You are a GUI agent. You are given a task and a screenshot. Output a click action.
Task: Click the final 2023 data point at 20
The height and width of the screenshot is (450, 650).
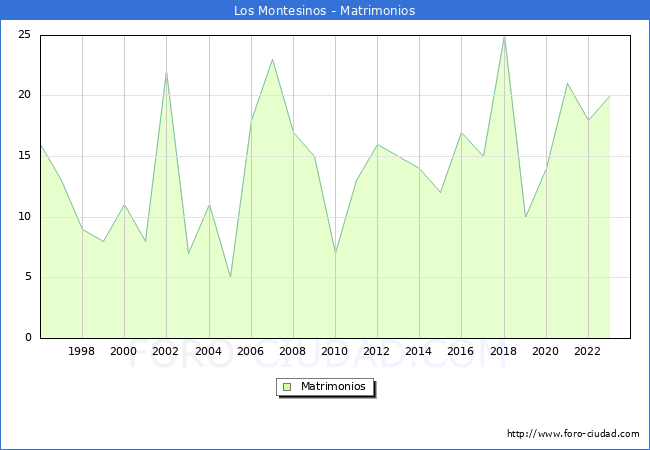point(610,96)
